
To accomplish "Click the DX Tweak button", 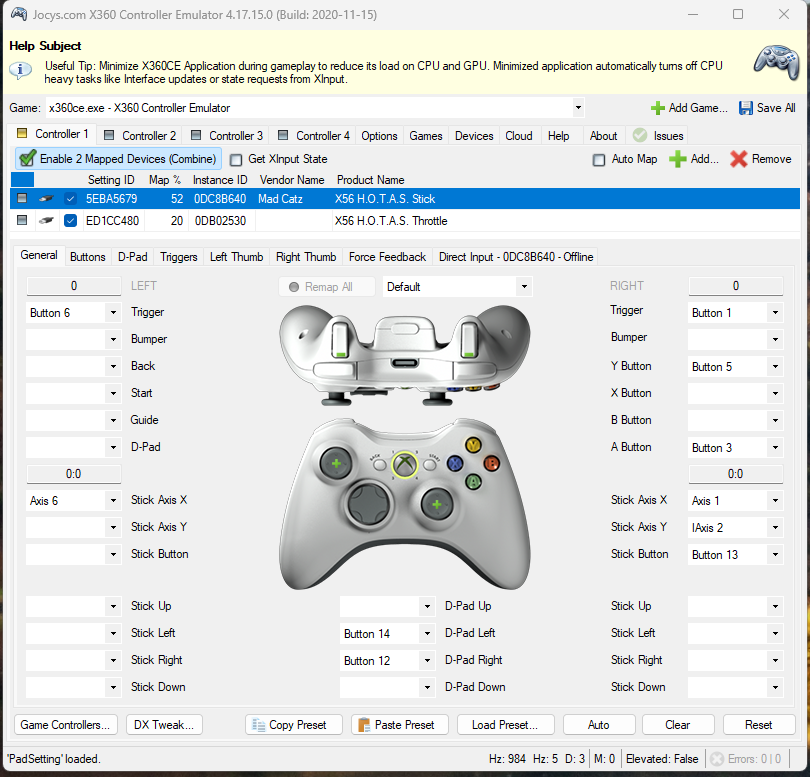I will (x=163, y=724).
